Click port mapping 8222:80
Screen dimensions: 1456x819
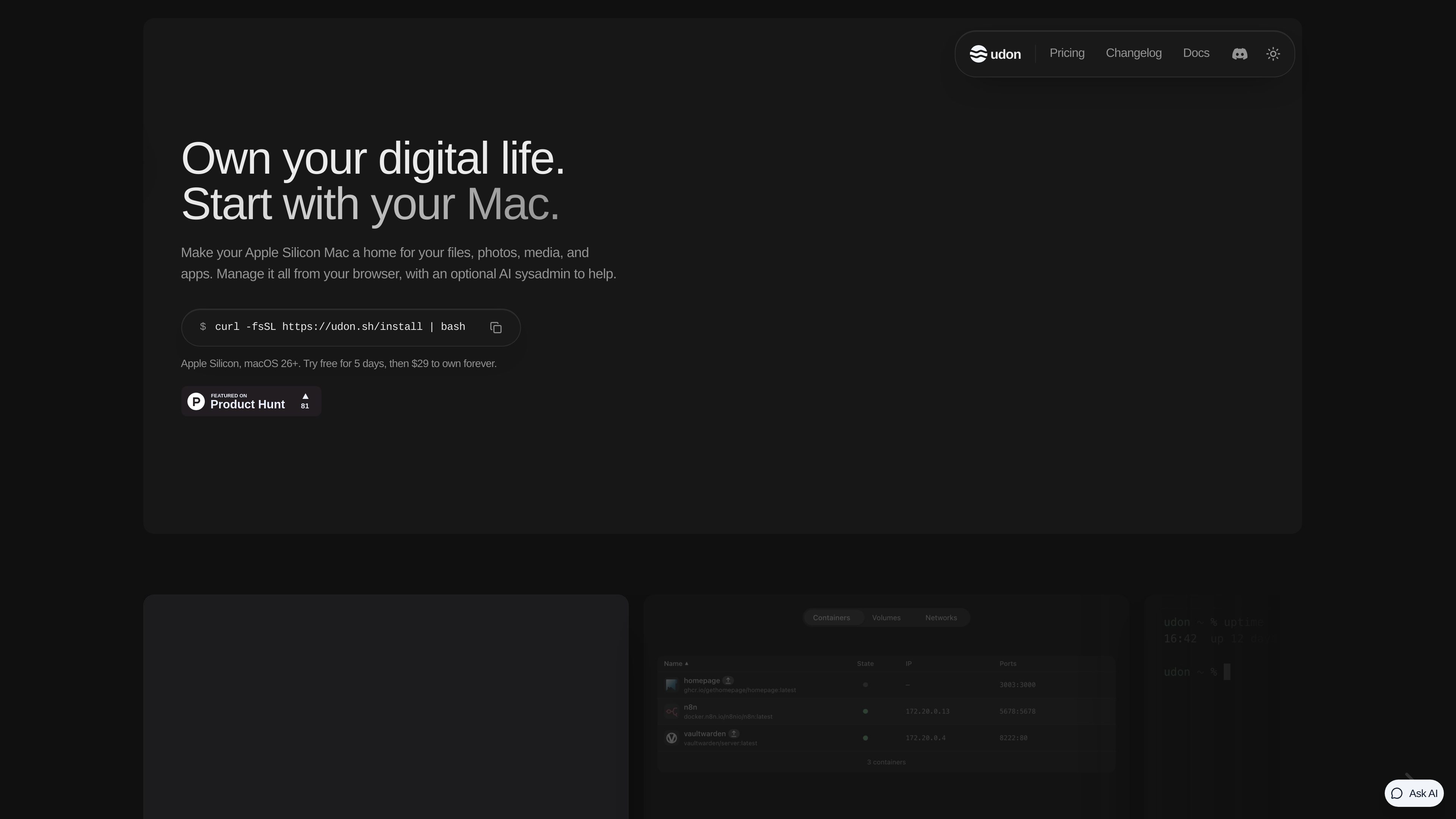tap(1013, 738)
